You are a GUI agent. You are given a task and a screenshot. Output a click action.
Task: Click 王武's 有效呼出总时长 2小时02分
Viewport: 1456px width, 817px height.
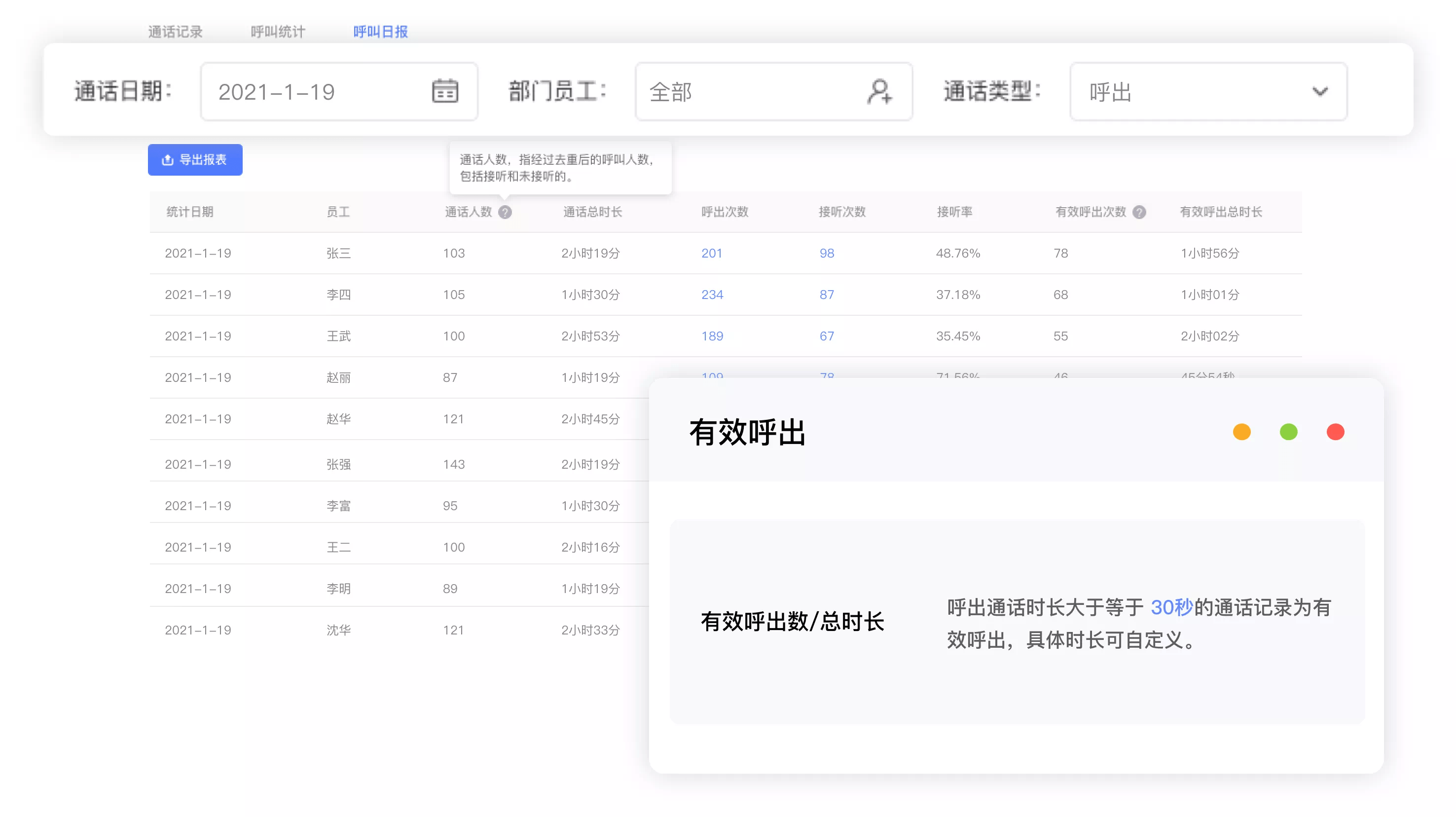[x=1210, y=336]
